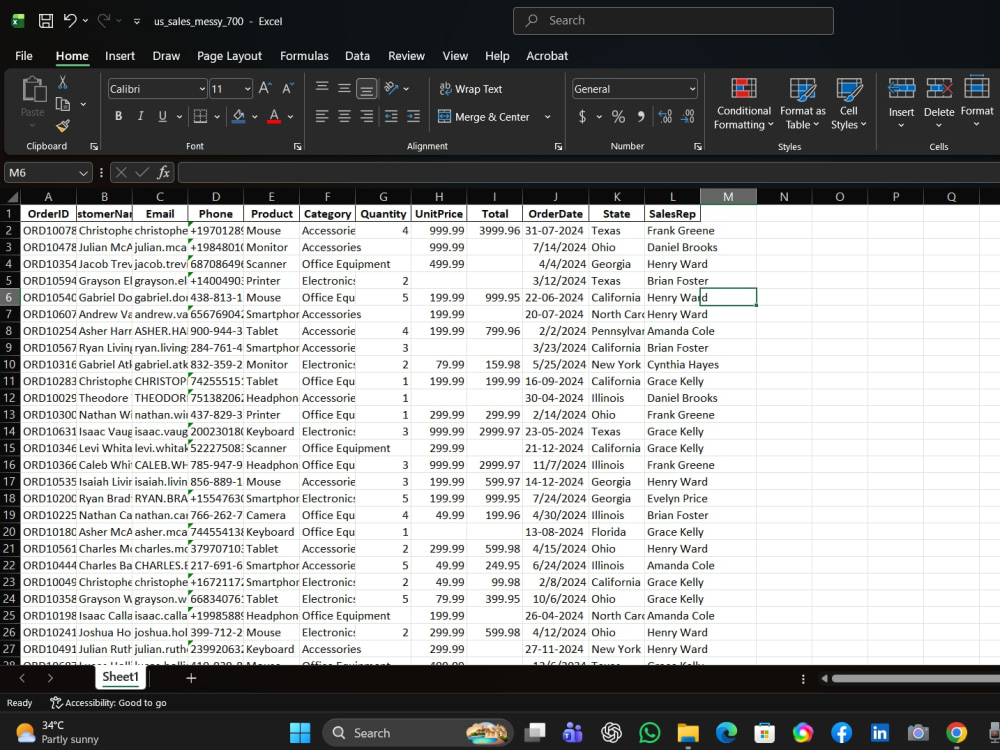Click the Percent Style icon
The width and height of the screenshot is (1000, 750).
[x=618, y=117]
